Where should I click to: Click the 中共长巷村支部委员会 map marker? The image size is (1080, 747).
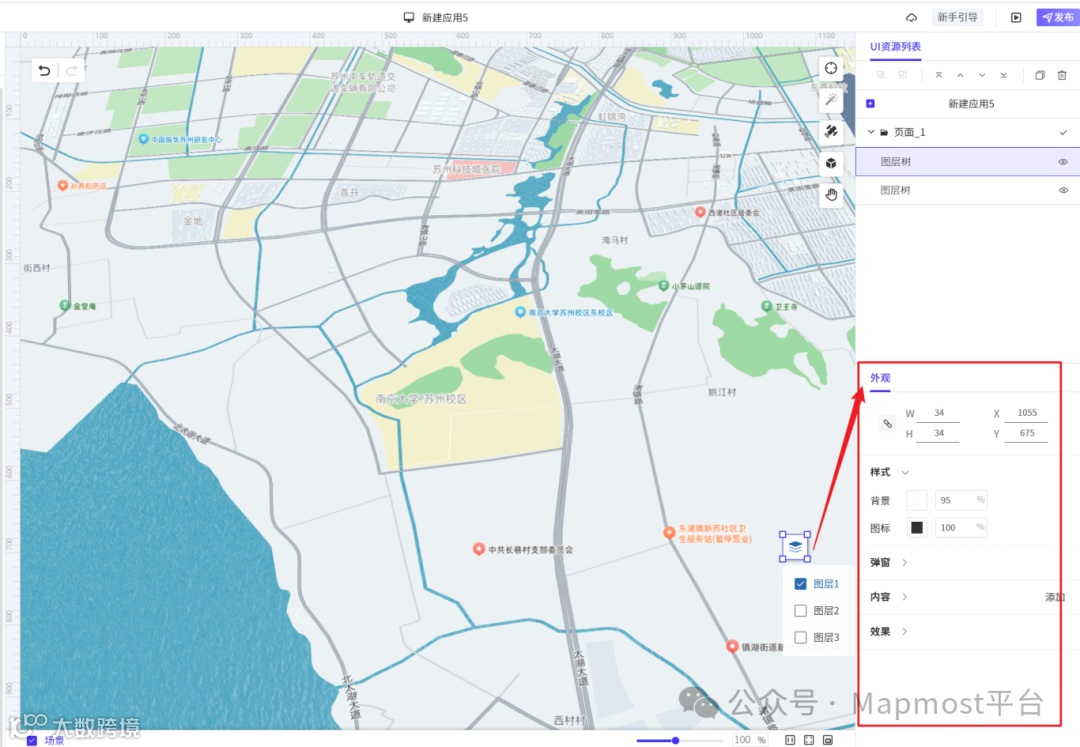point(479,549)
